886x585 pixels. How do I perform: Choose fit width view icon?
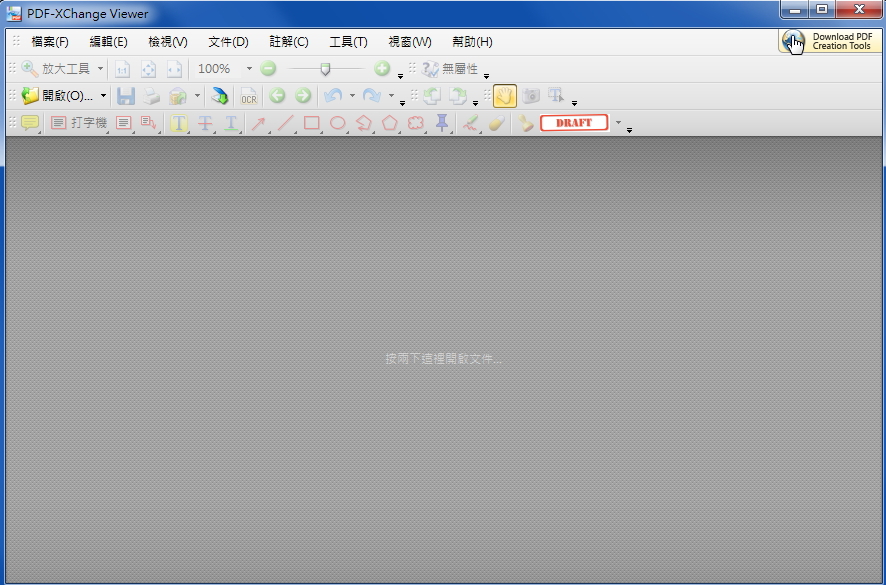[174, 69]
